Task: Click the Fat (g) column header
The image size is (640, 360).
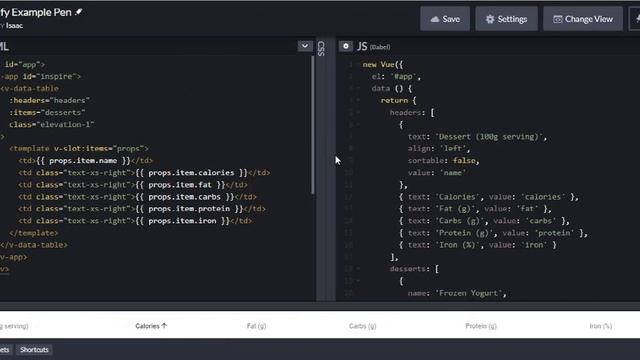Action: click(x=256, y=326)
